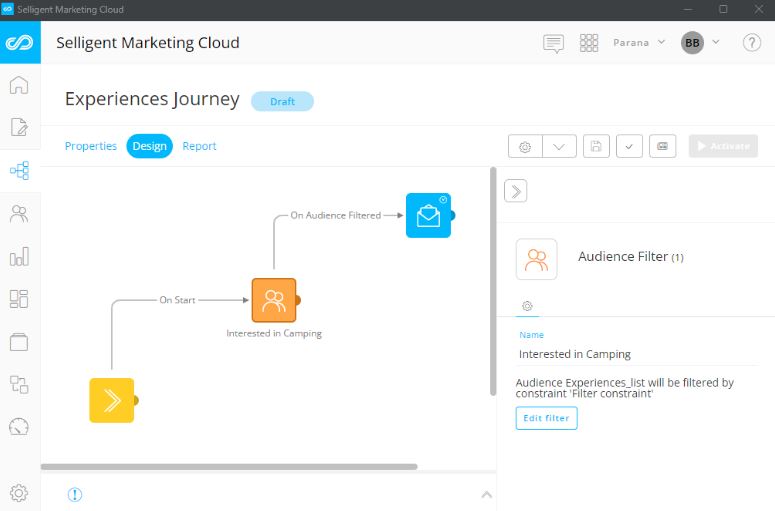Open the gauge performance sidebar icon

click(19, 427)
